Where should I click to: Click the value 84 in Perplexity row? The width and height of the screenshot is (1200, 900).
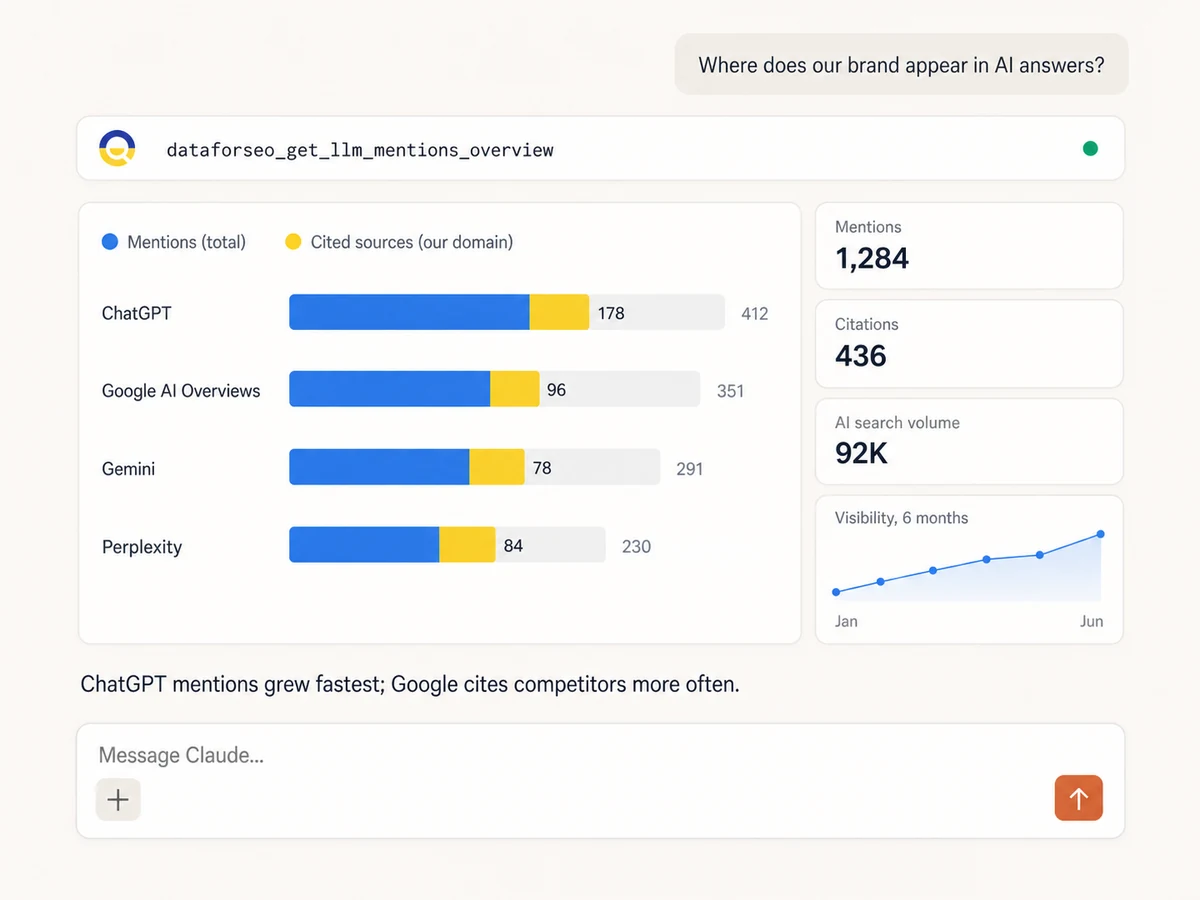(513, 546)
